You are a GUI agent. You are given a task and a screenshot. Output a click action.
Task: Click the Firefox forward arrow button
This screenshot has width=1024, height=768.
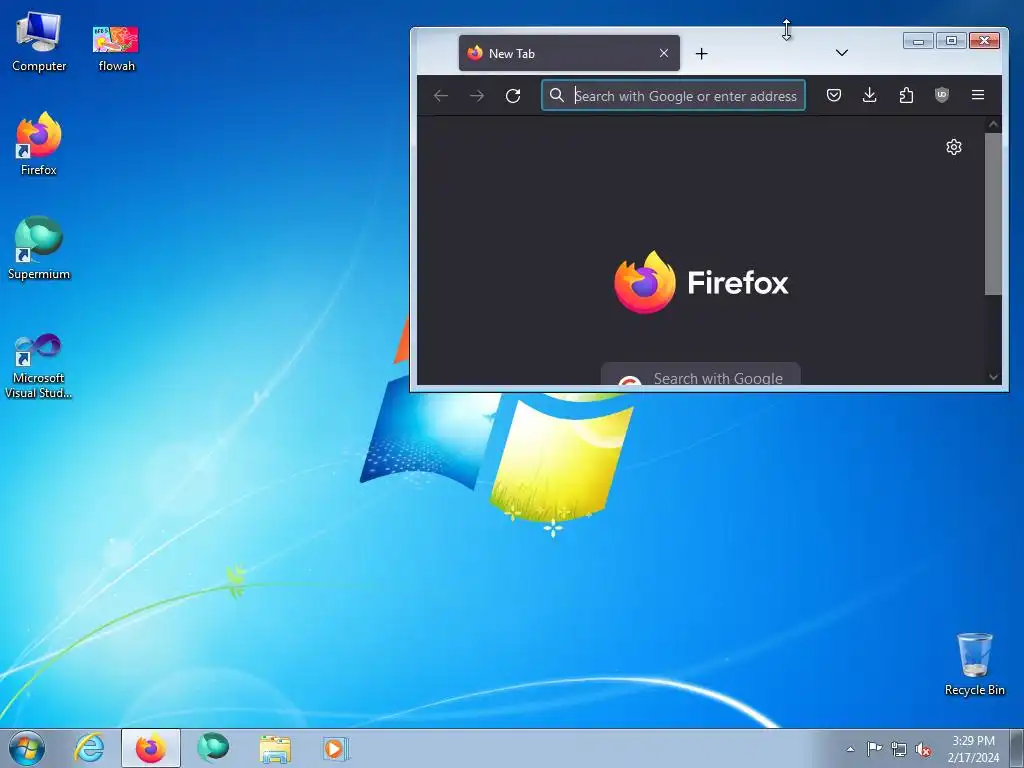[x=477, y=96]
